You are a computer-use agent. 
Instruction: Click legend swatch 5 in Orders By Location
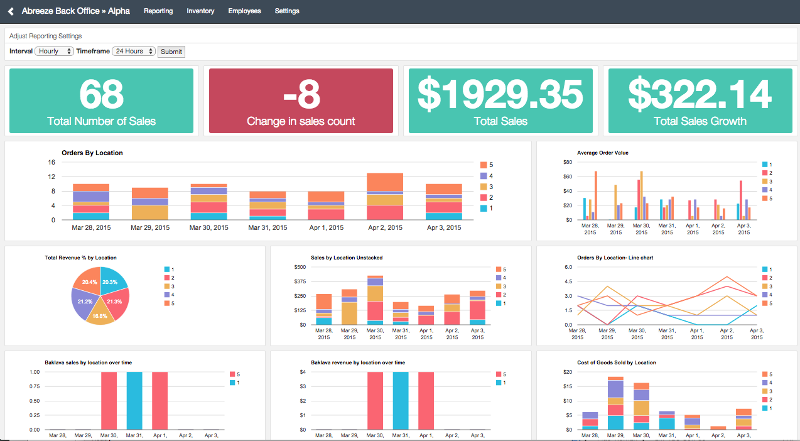482,163
